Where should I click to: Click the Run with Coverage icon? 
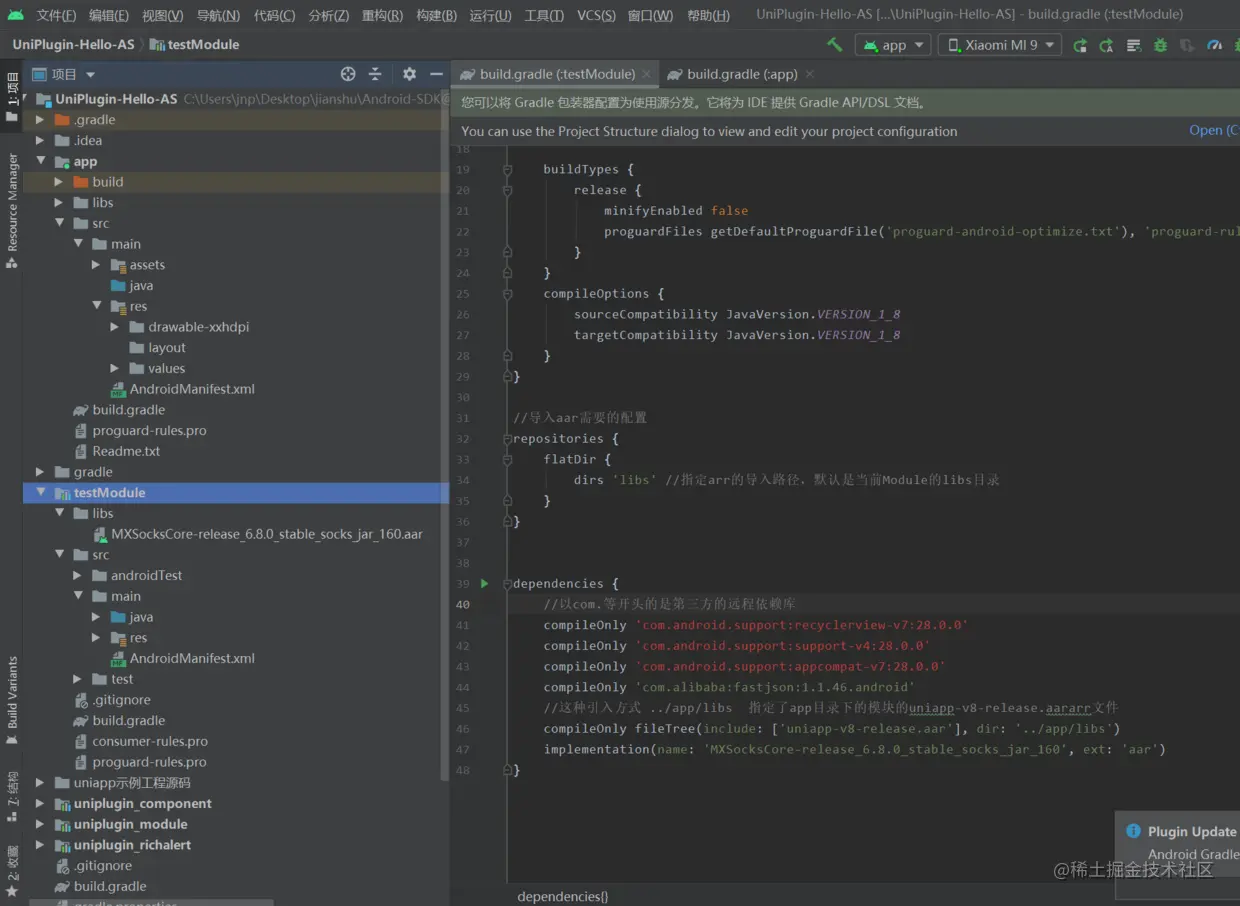pyautogui.click(x=1187, y=45)
